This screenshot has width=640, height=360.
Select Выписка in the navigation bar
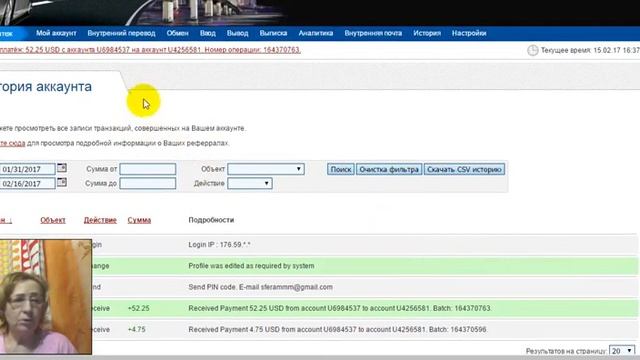(x=273, y=33)
